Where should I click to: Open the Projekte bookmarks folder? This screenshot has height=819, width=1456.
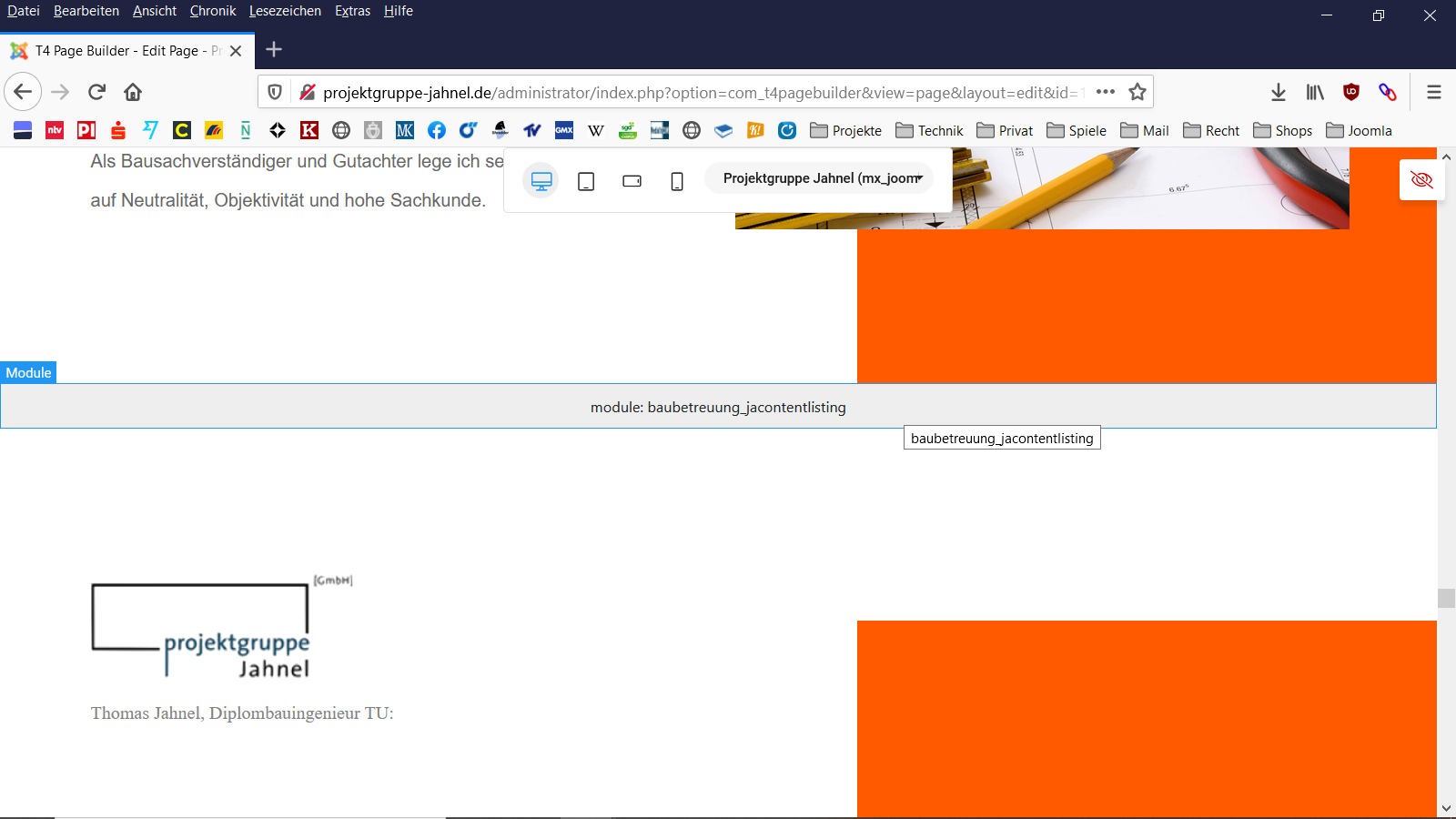(x=845, y=130)
